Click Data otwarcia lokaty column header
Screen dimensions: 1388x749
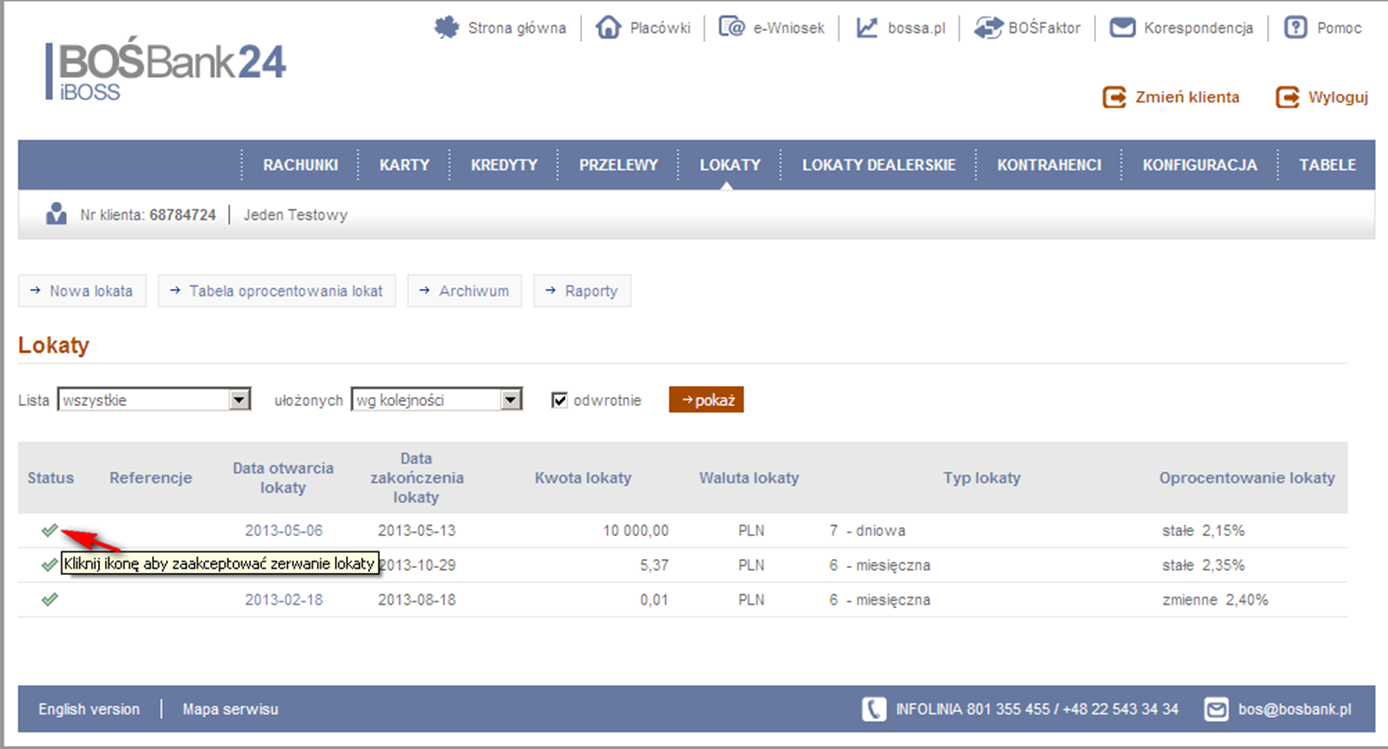pyautogui.click(x=283, y=477)
